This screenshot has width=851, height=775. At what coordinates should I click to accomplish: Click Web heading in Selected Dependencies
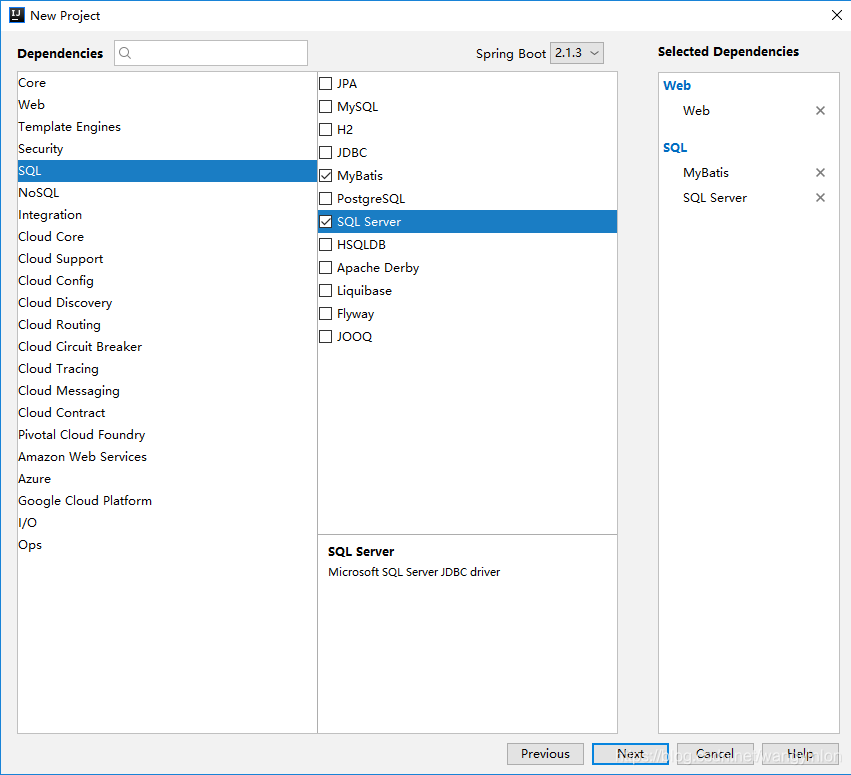(677, 86)
